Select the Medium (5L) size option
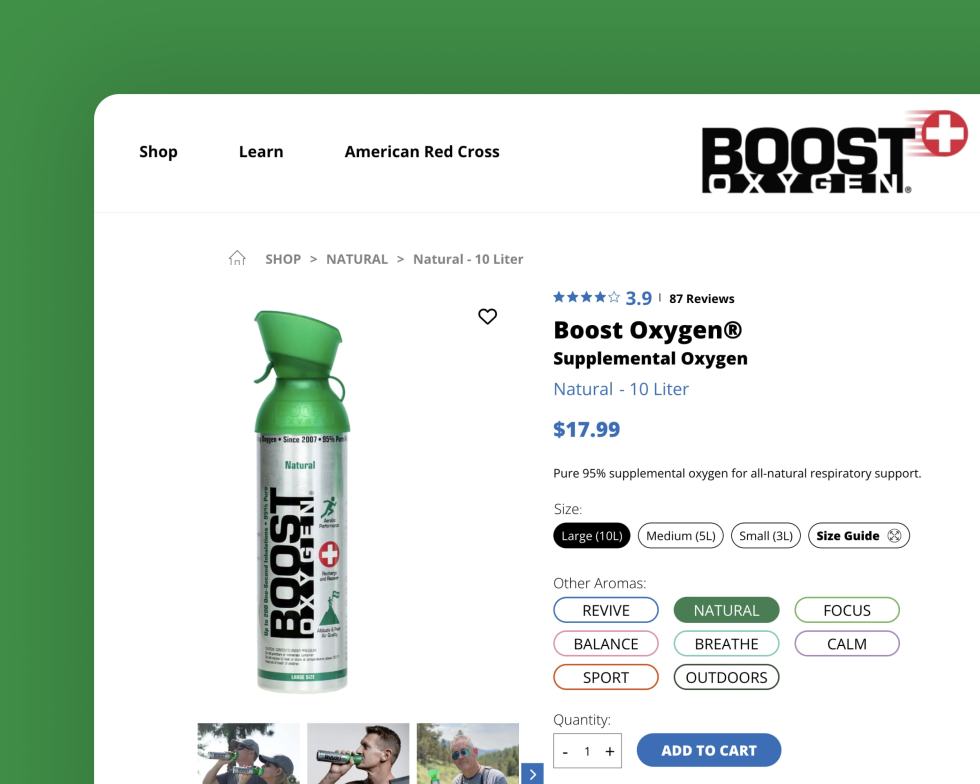This screenshot has height=784, width=980. [x=681, y=535]
